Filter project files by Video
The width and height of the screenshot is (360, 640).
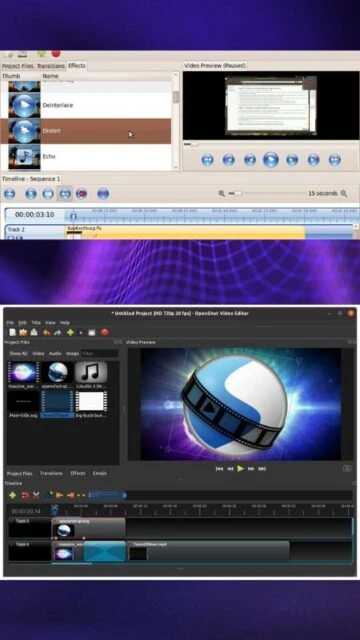click(38, 353)
